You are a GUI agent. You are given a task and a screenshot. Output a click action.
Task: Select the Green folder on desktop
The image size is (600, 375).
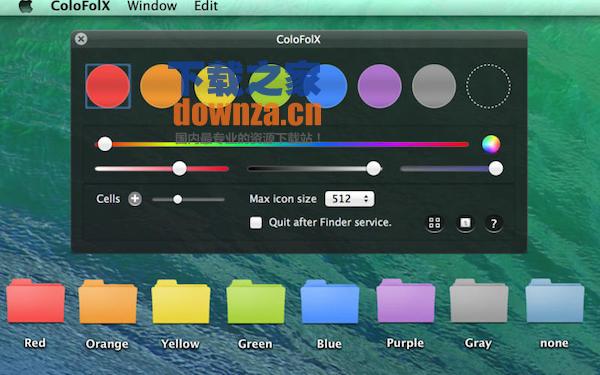pyautogui.click(x=256, y=302)
